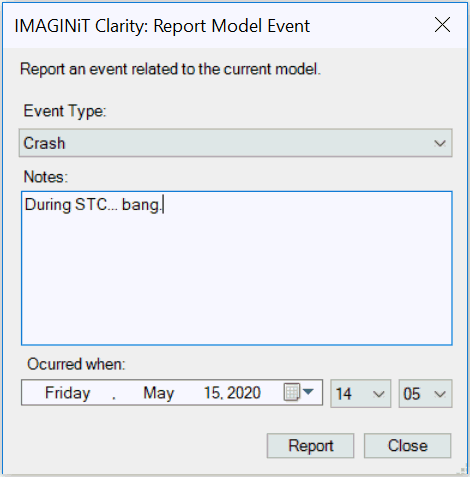Open the calendar picker icon
Viewport: 470px width, 477px height.
click(x=298, y=392)
